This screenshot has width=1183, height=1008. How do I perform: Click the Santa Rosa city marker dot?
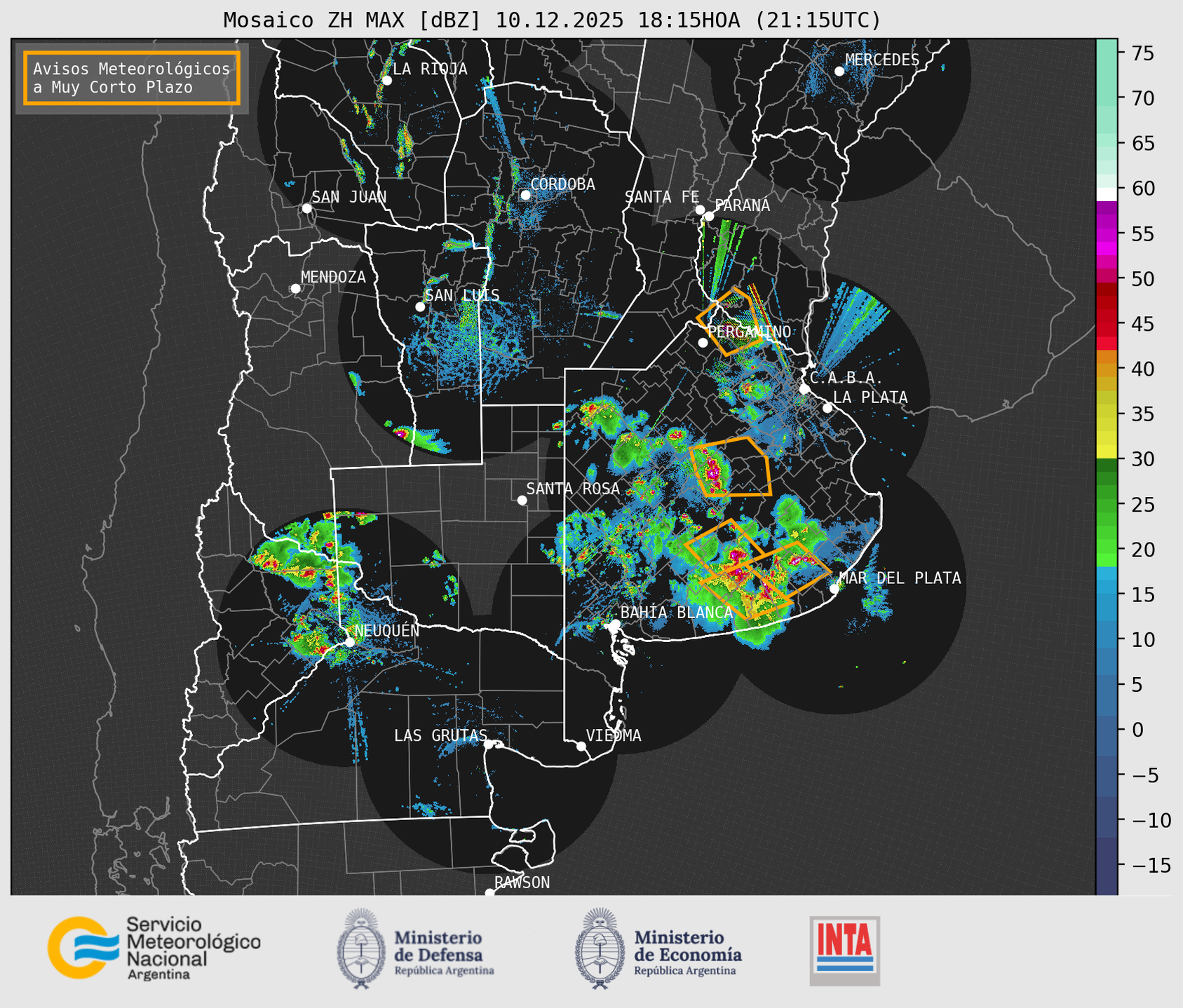click(522, 500)
